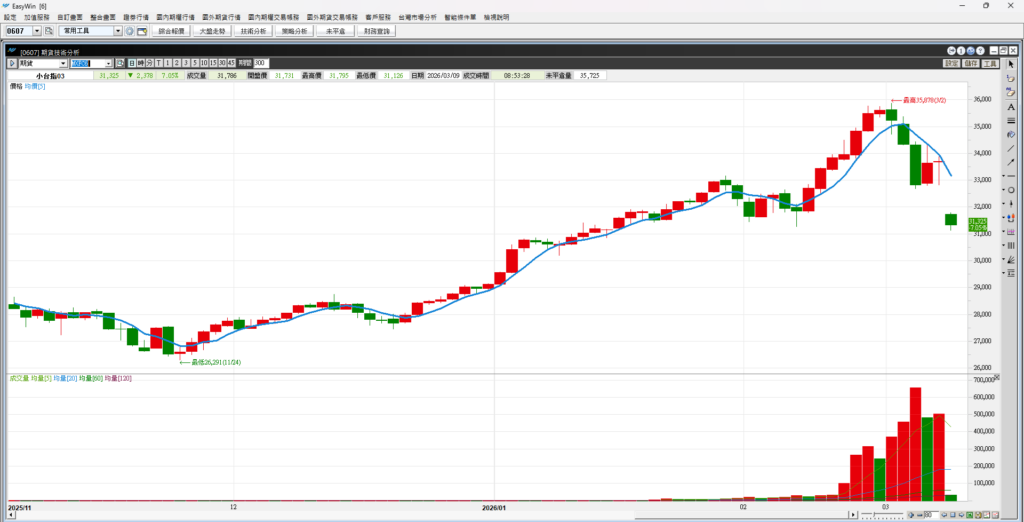Expand the 常用工具 dropdown
1024x522 pixels.
pos(118,31)
